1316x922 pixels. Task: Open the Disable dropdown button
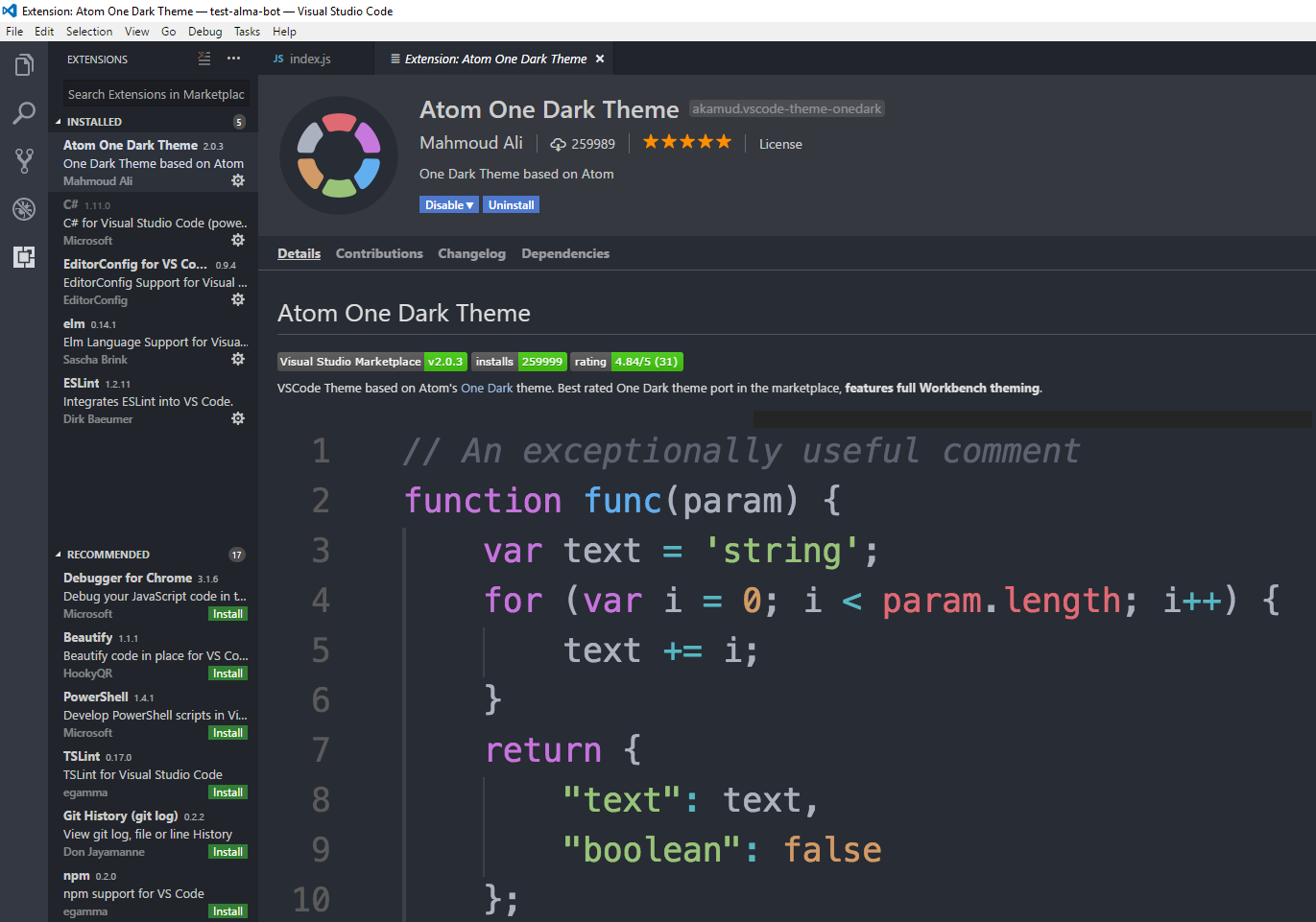pyautogui.click(x=449, y=205)
